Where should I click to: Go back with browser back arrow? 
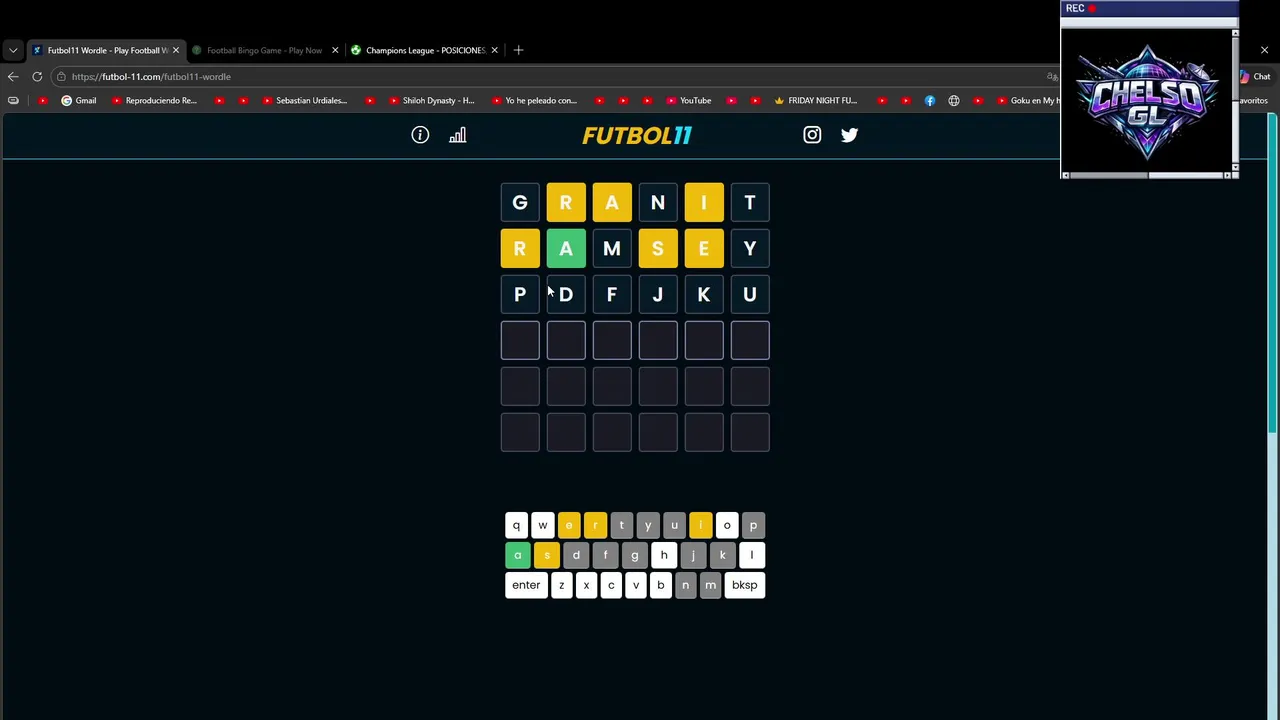[13, 76]
